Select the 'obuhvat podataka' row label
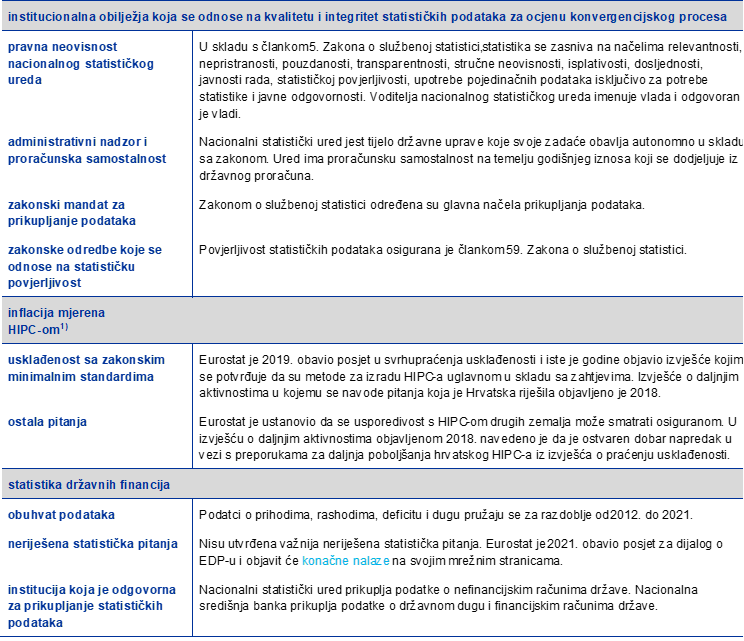The height and width of the screenshot is (641, 744). [x=61, y=515]
